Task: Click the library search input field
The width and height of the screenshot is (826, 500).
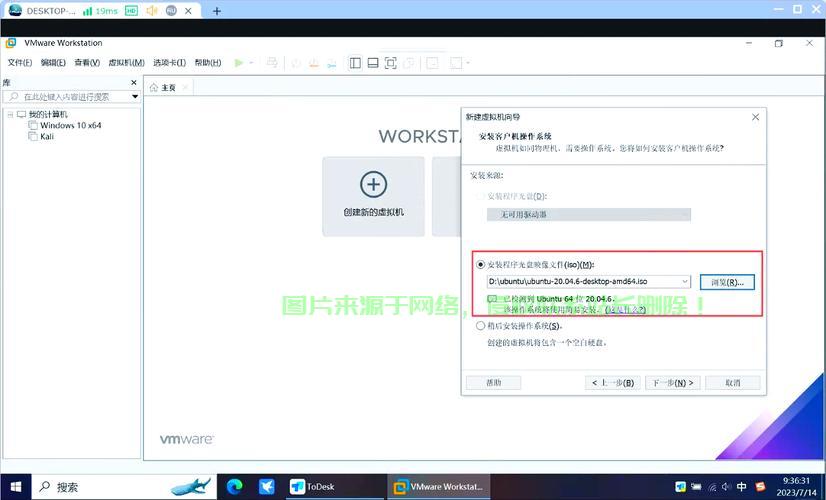Action: (70, 97)
